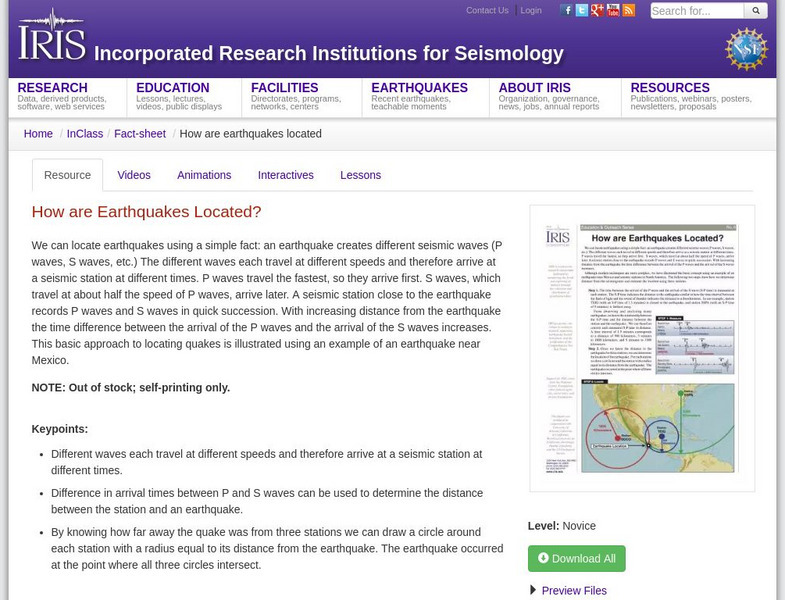785x600 pixels.
Task: Open the Resources navigation menu
Action: [670, 88]
